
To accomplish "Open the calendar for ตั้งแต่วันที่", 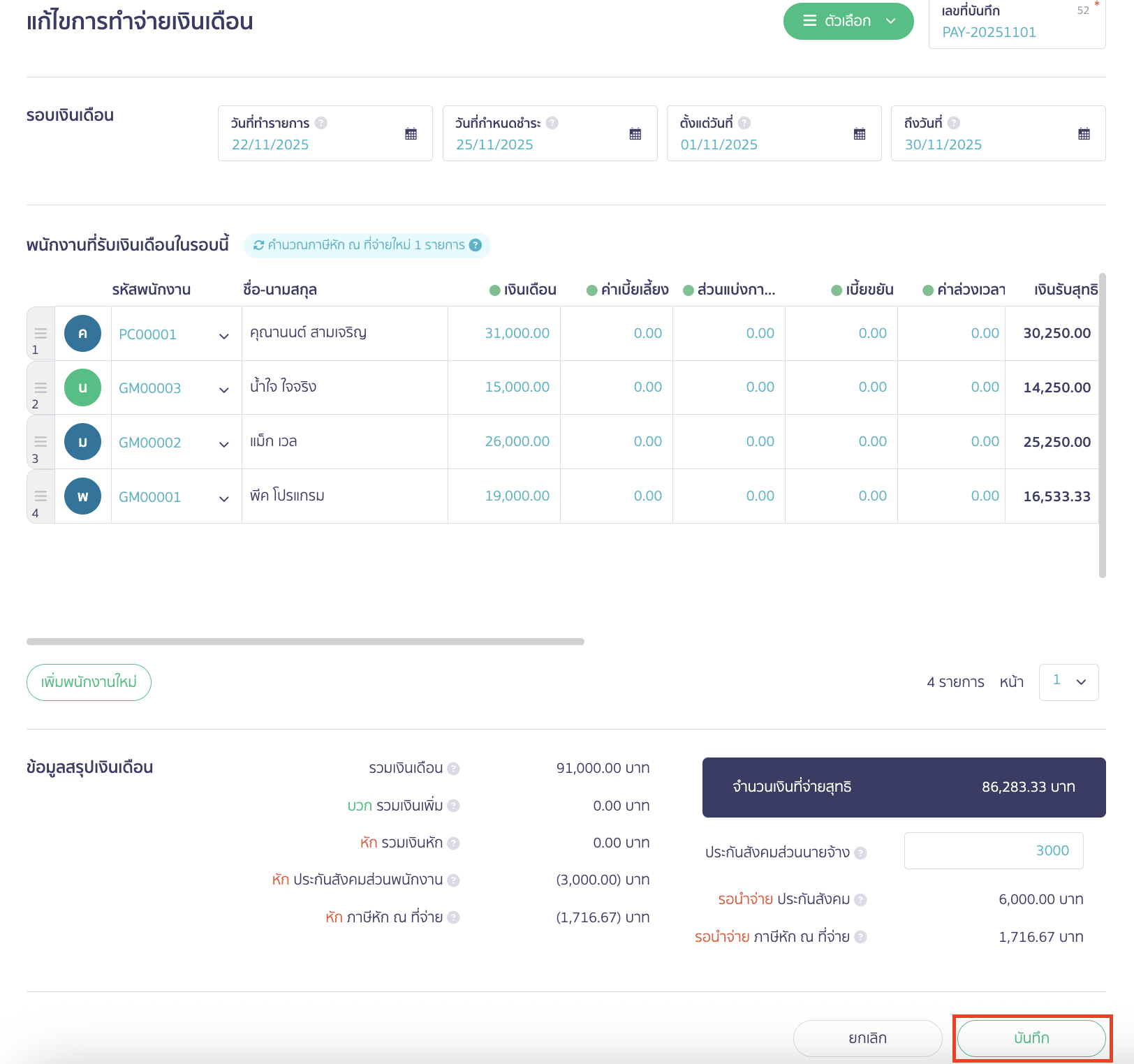I will [x=858, y=133].
